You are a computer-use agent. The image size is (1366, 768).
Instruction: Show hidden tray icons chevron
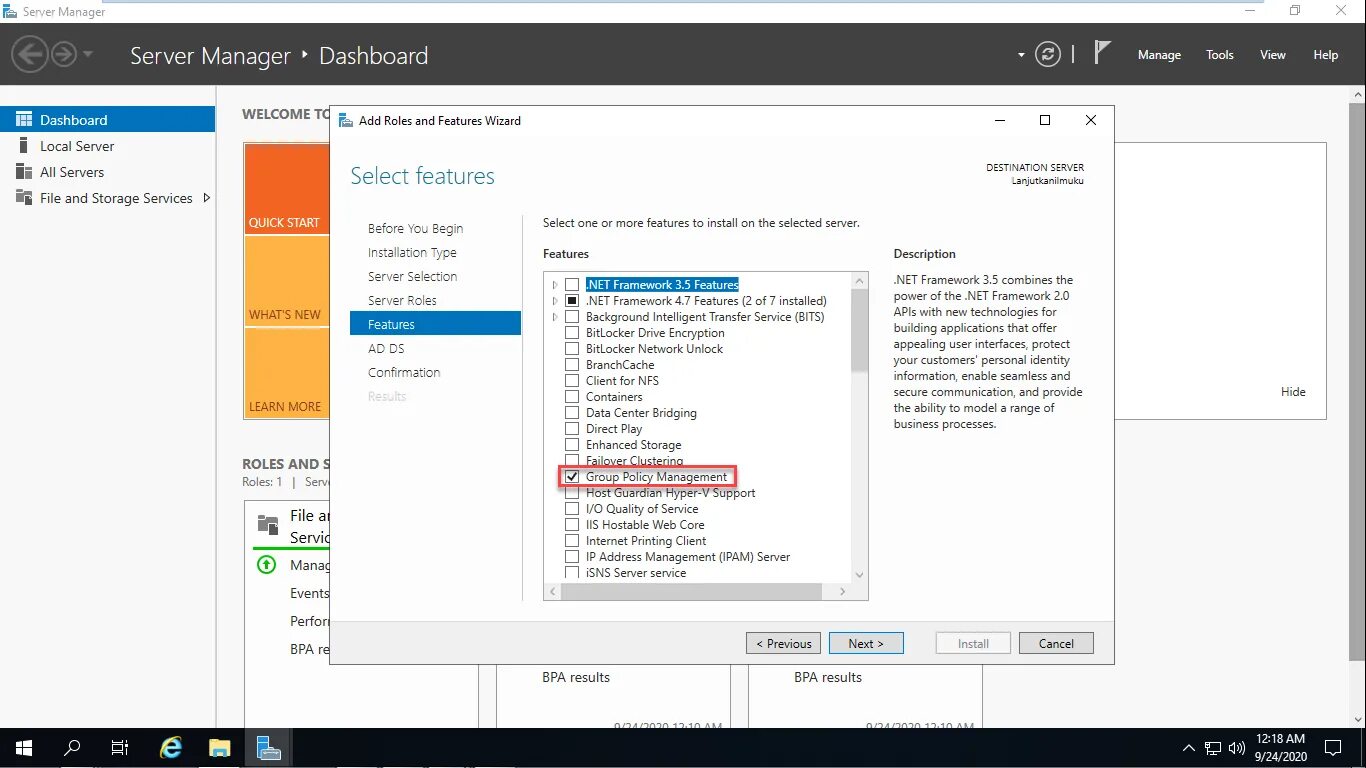click(x=1188, y=748)
